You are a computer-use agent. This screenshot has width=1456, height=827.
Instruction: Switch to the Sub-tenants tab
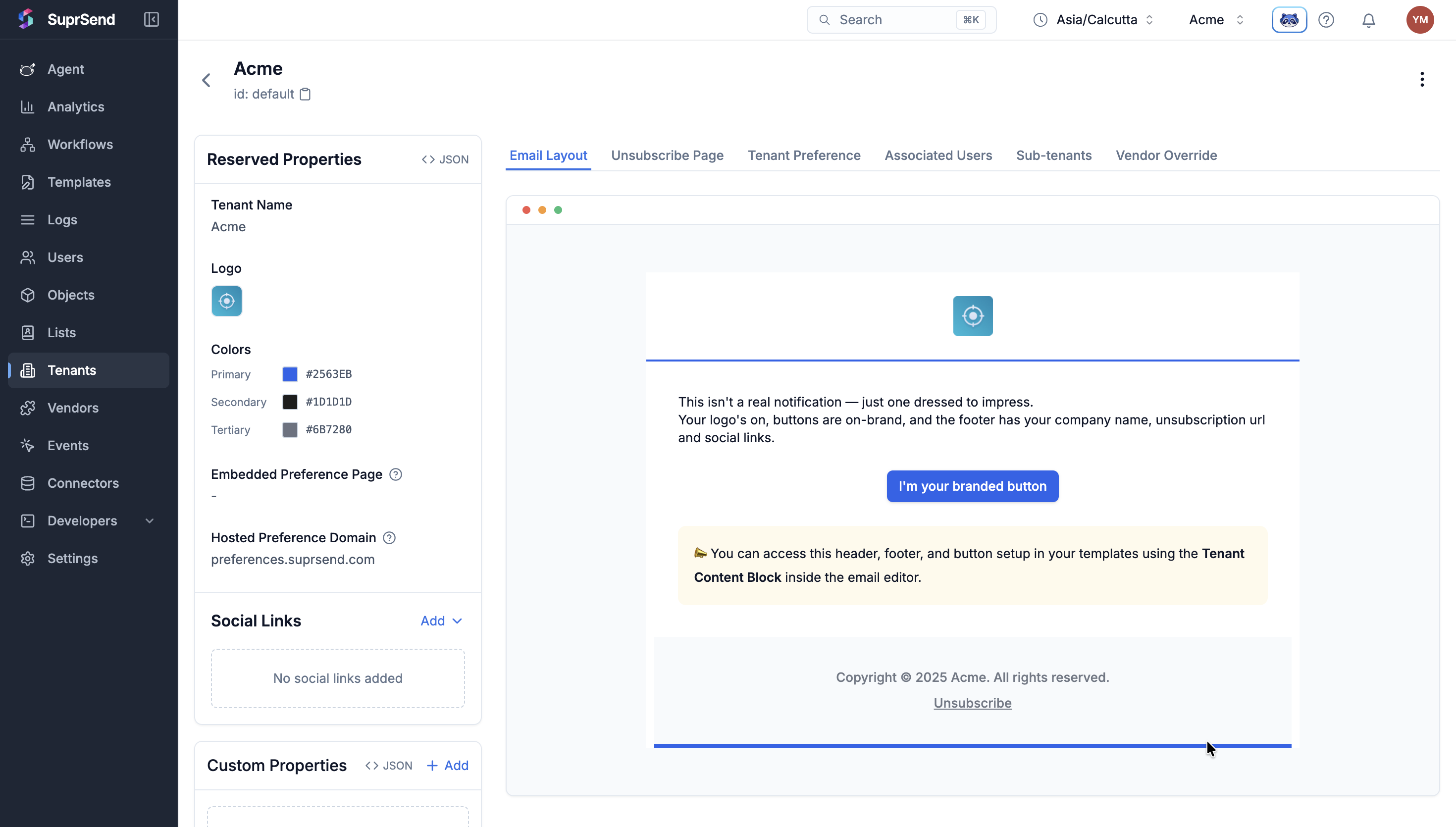pos(1054,155)
